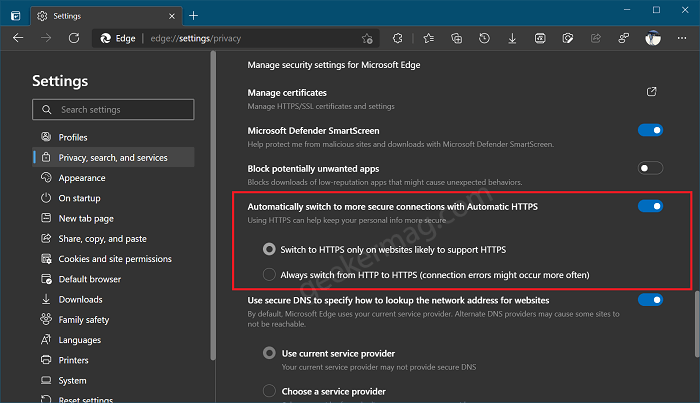
Task: Open the Settings and more menu
Action: (x=682, y=38)
